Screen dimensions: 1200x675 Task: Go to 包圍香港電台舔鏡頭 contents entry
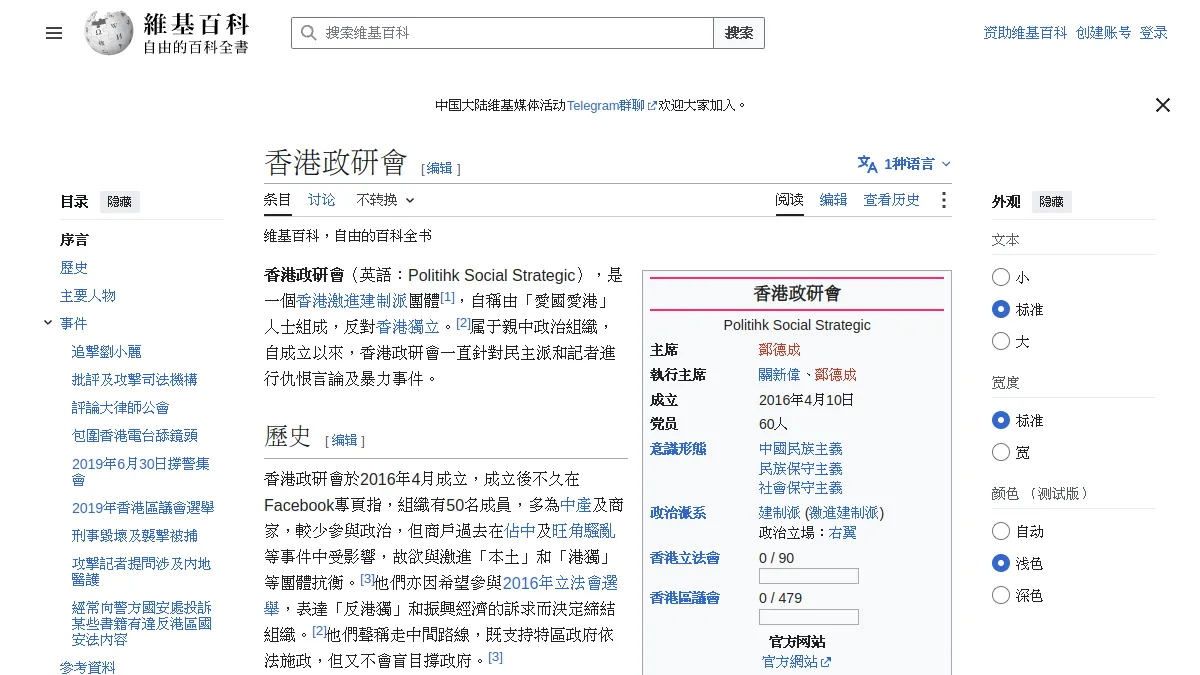[x=135, y=436]
